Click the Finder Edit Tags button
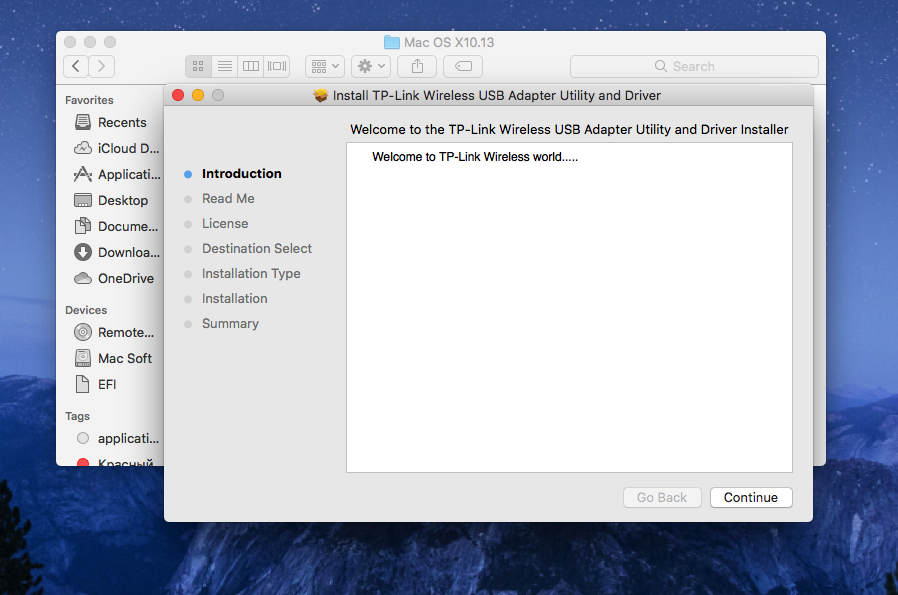 click(x=463, y=66)
